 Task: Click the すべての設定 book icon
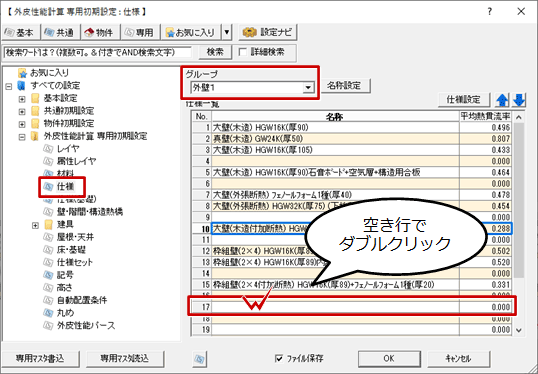21,85
